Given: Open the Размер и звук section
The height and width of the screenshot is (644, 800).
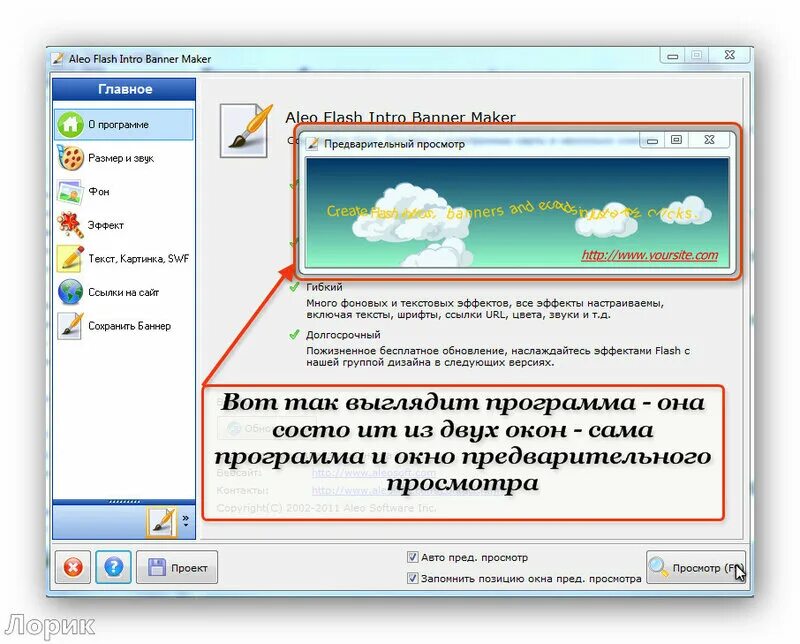Looking at the screenshot, I should (x=124, y=158).
